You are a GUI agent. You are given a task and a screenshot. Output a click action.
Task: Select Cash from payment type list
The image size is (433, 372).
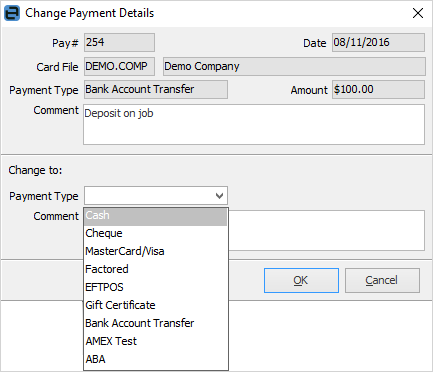pos(156,217)
